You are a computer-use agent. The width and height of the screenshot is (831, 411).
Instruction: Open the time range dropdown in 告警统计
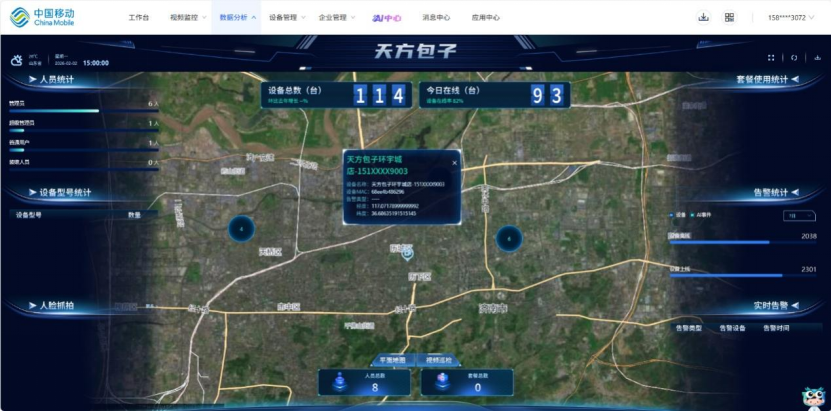[799, 214]
